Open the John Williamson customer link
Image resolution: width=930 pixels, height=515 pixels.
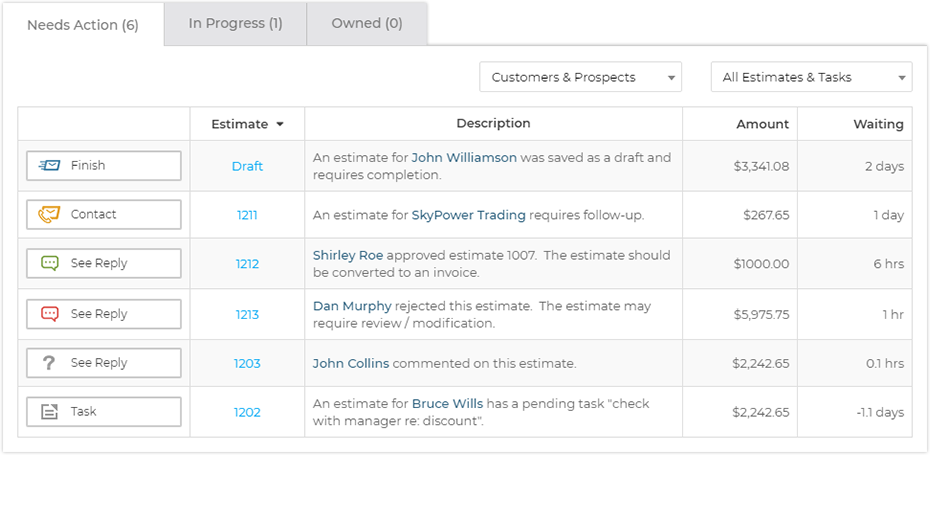pos(464,157)
